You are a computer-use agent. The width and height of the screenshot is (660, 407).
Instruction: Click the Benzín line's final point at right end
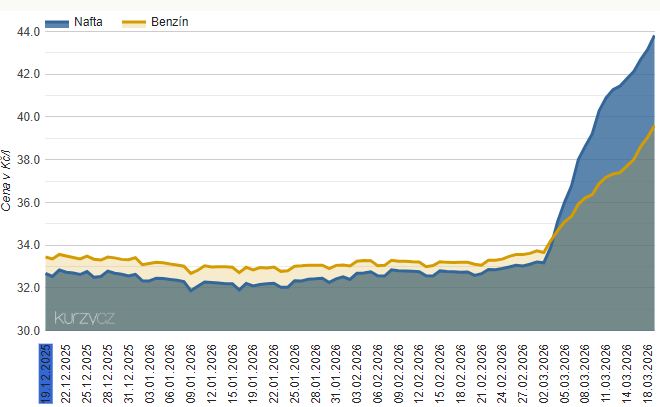(x=653, y=126)
